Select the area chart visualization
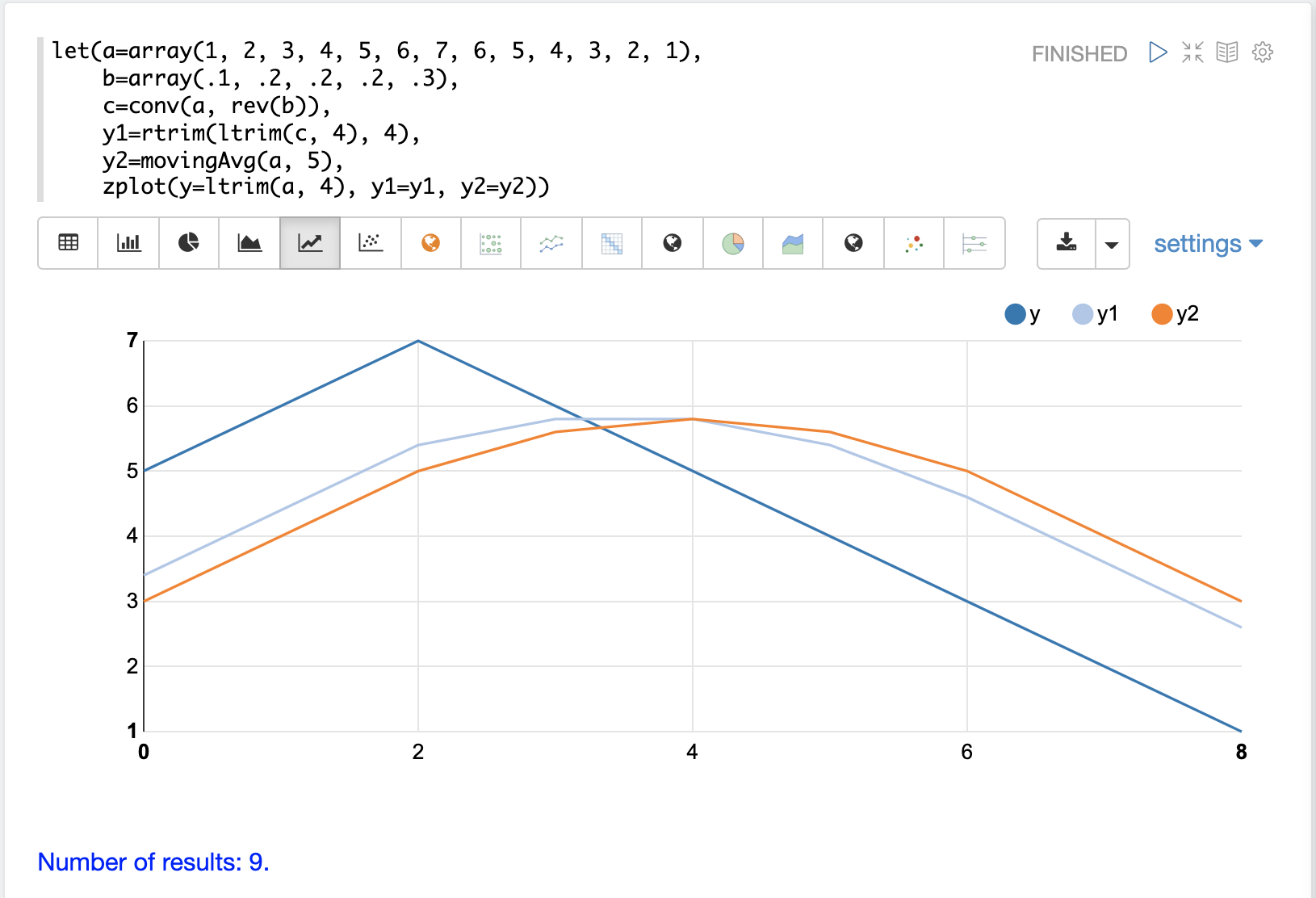1316x898 pixels. coord(249,243)
